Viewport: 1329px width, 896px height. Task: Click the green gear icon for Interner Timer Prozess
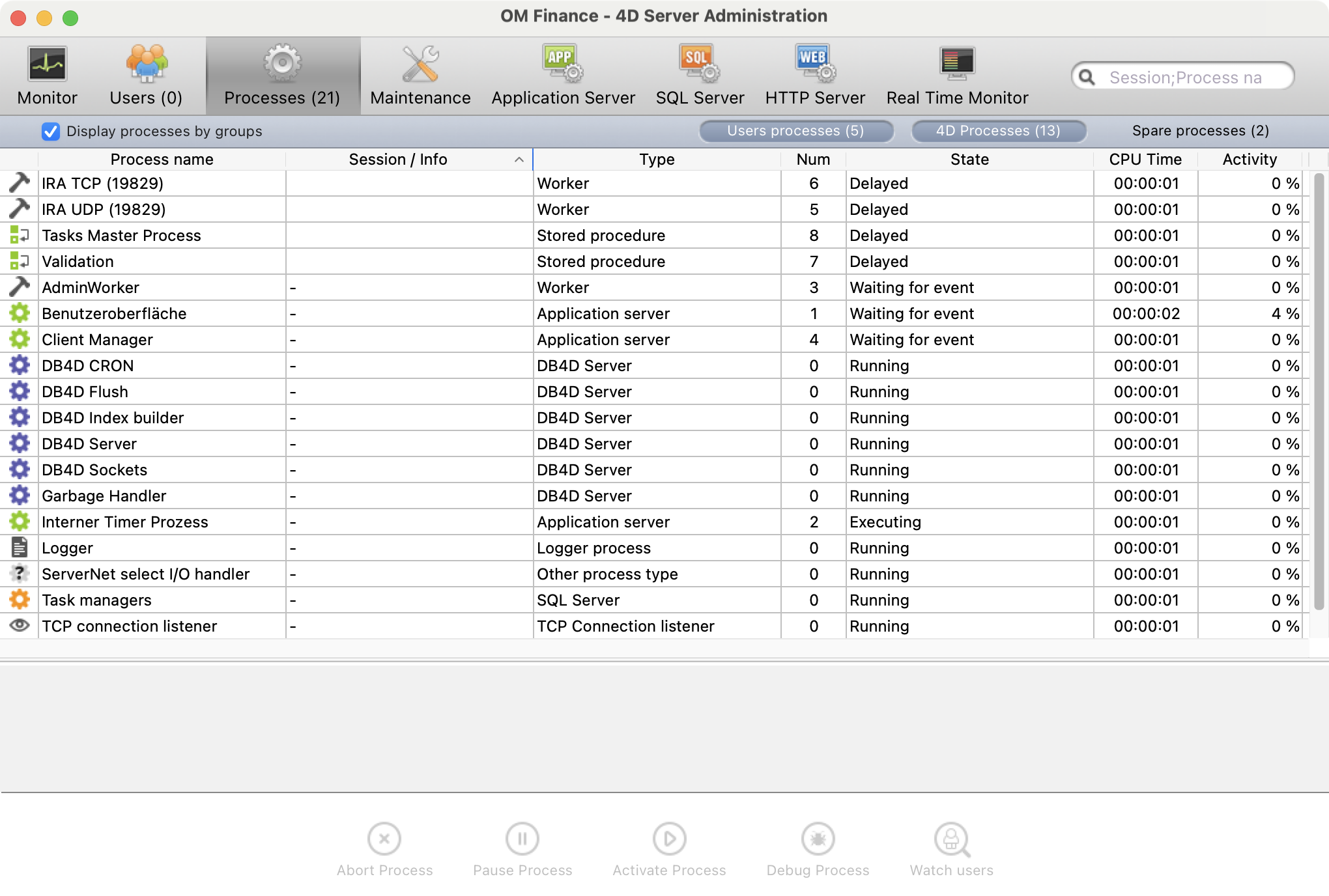point(20,522)
